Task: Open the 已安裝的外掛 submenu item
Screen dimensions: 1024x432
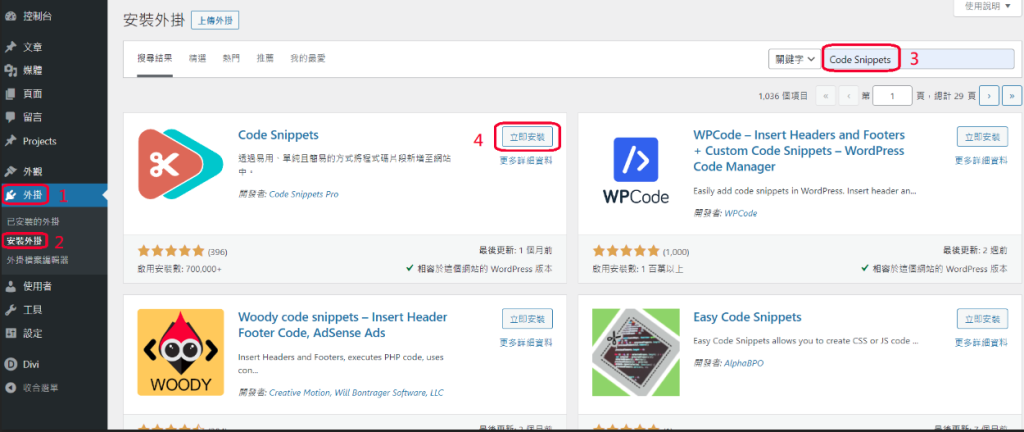Action: (33, 221)
